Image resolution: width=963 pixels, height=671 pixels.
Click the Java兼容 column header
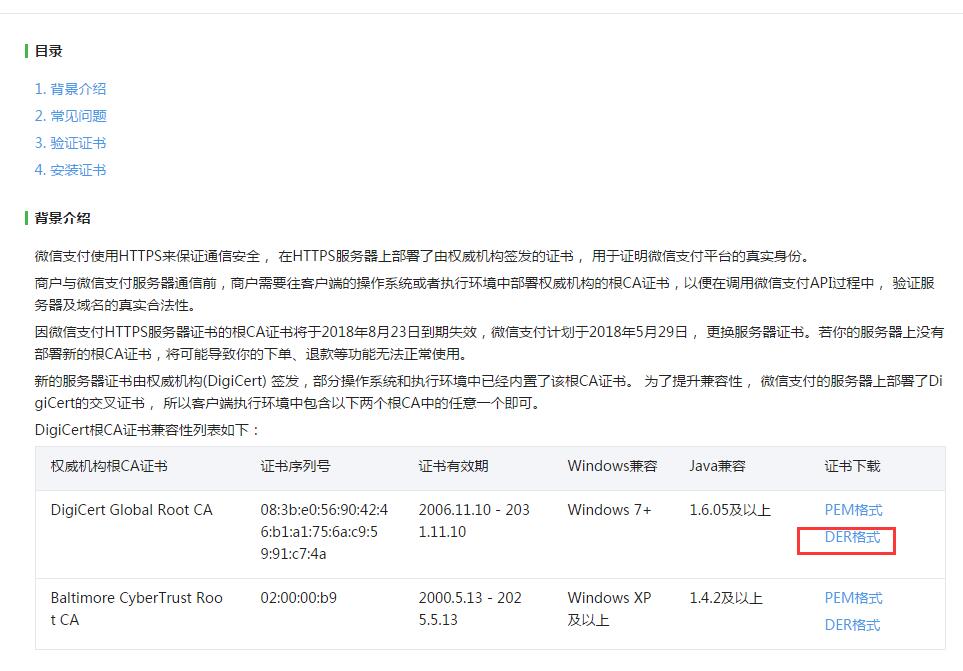(x=717, y=466)
